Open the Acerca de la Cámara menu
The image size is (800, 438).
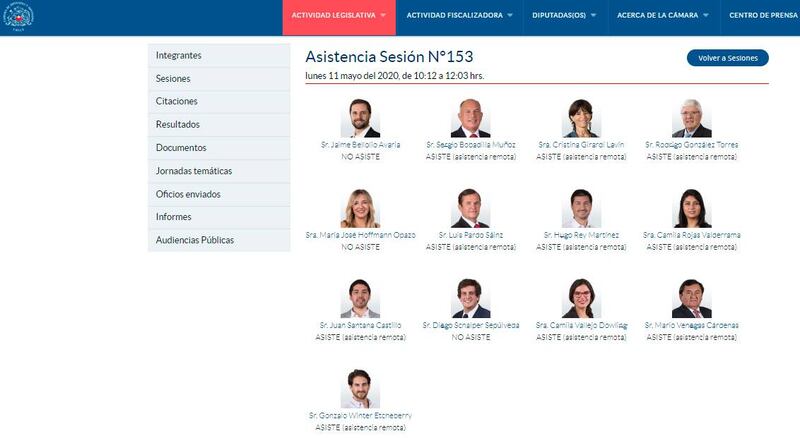pyautogui.click(x=663, y=15)
